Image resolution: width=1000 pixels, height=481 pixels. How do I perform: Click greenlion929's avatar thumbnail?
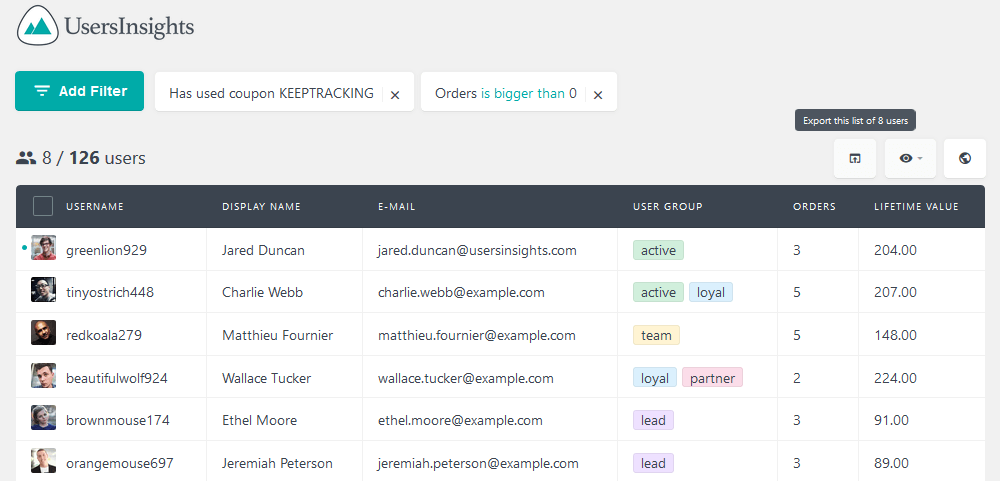43,248
